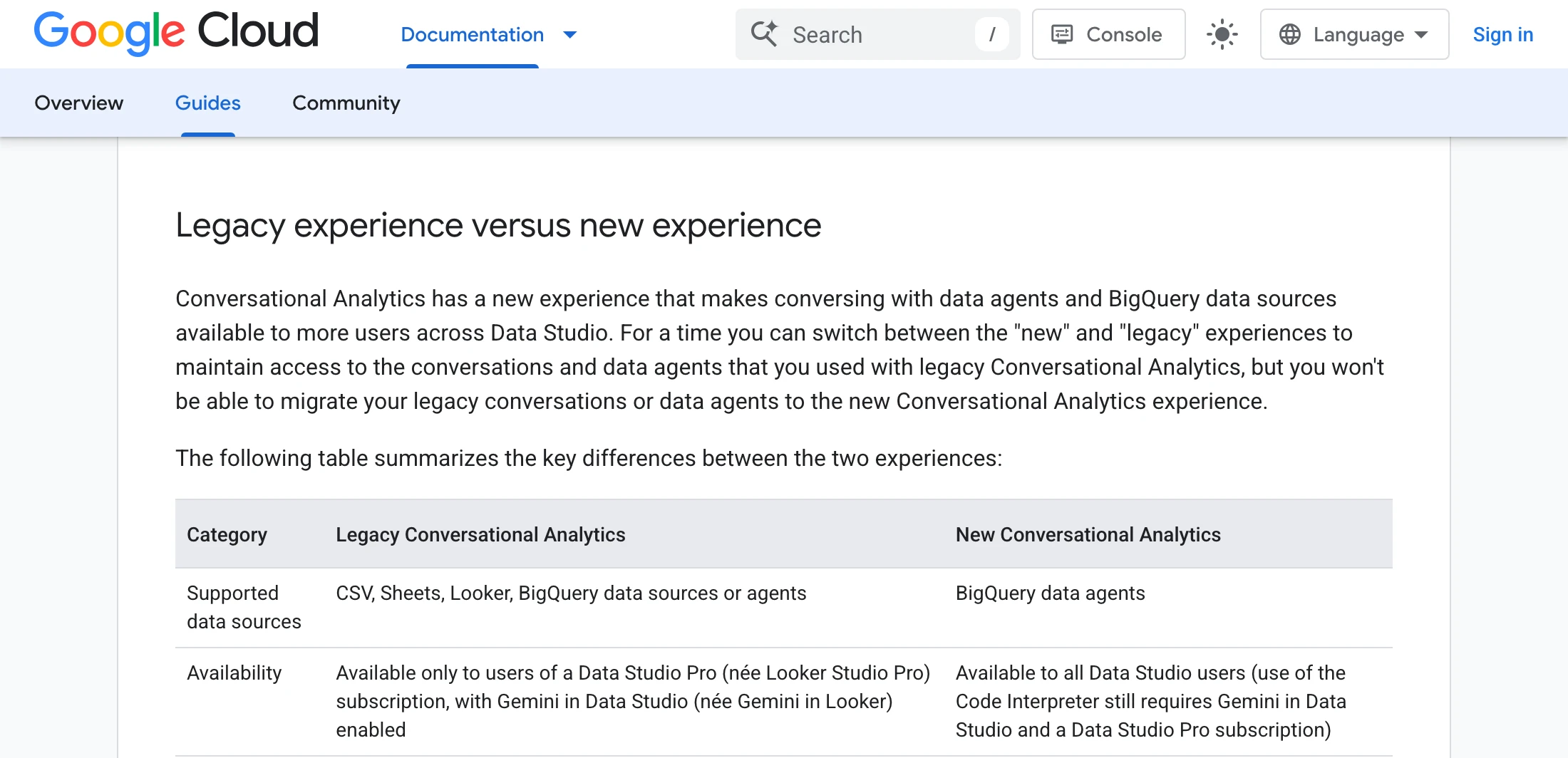Focus the Search input field
The height and width of the screenshot is (758, 1568).
pos(877,34)
